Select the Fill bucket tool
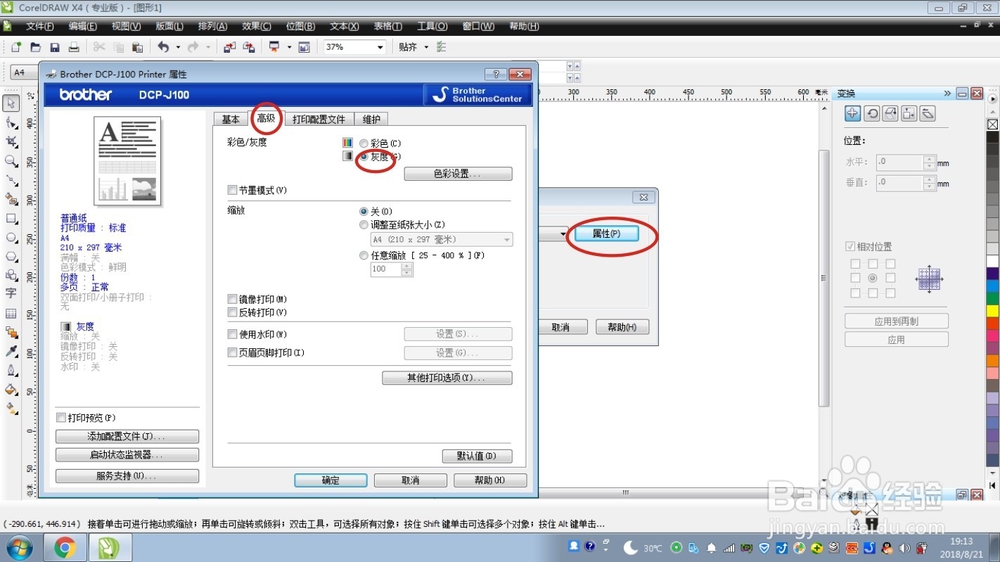Viewport: 1000px width, 562px height. (11, 390)
